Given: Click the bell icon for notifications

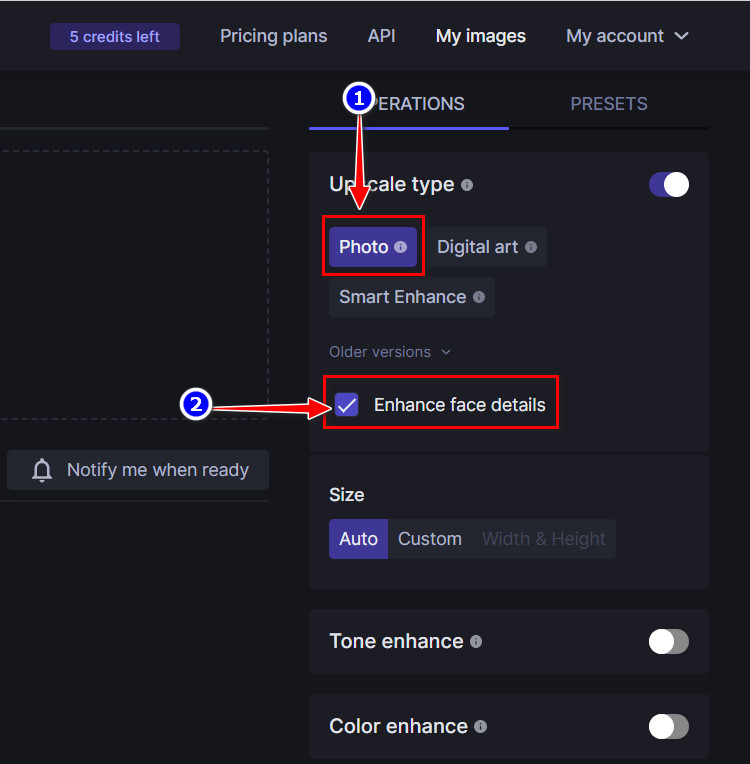Looking at the screenshot, I should [42, 470].
